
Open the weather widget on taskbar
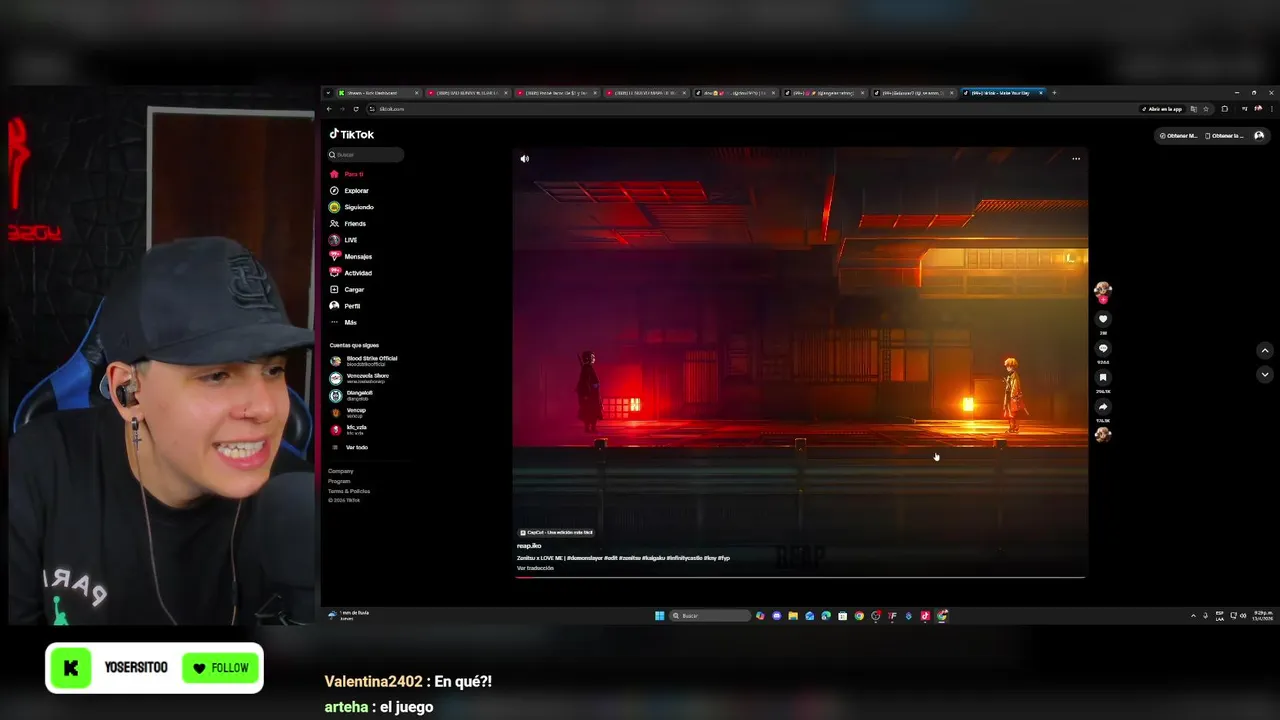(x=349, y=615)
